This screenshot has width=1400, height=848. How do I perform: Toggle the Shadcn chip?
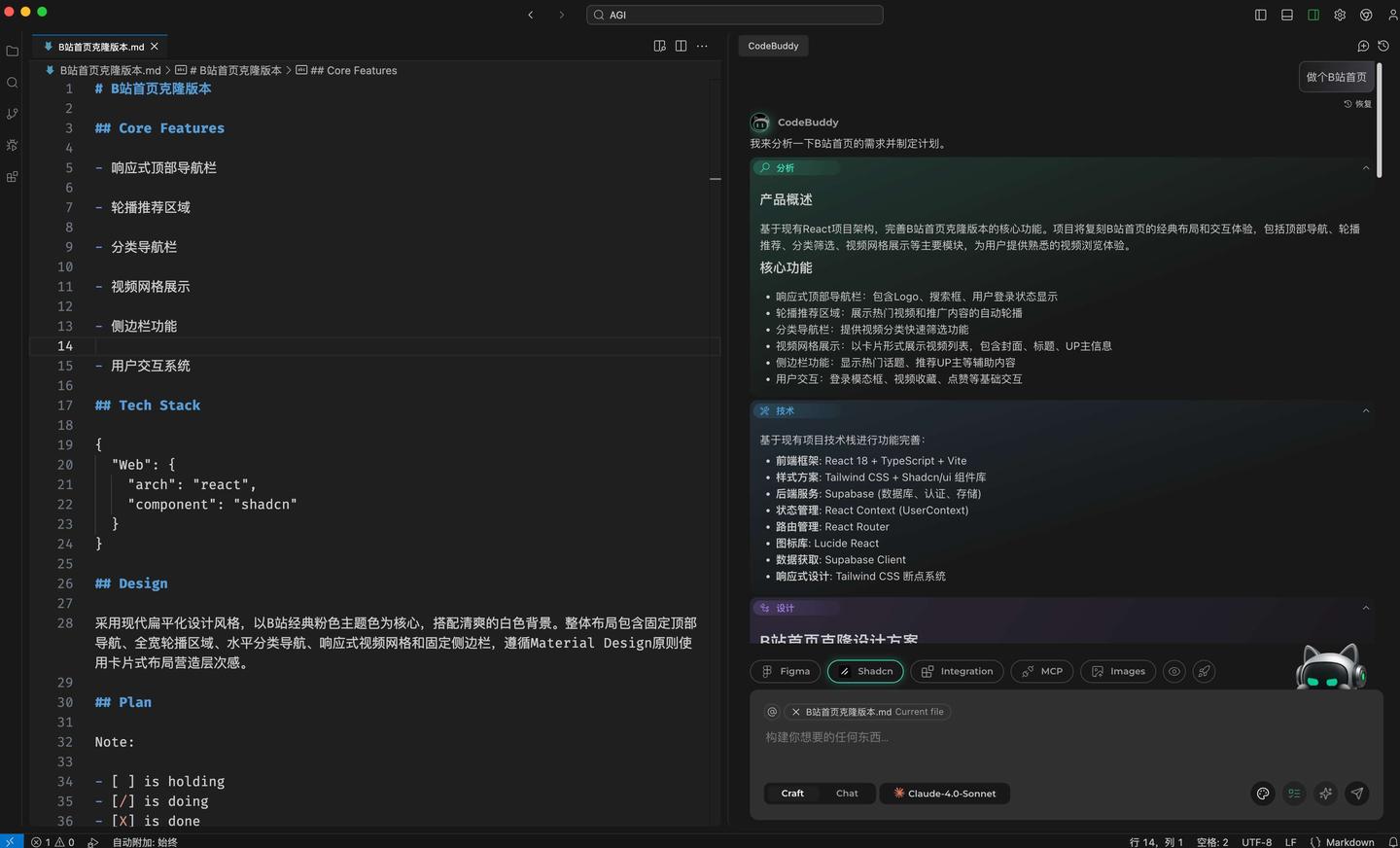tap(865, 671)
